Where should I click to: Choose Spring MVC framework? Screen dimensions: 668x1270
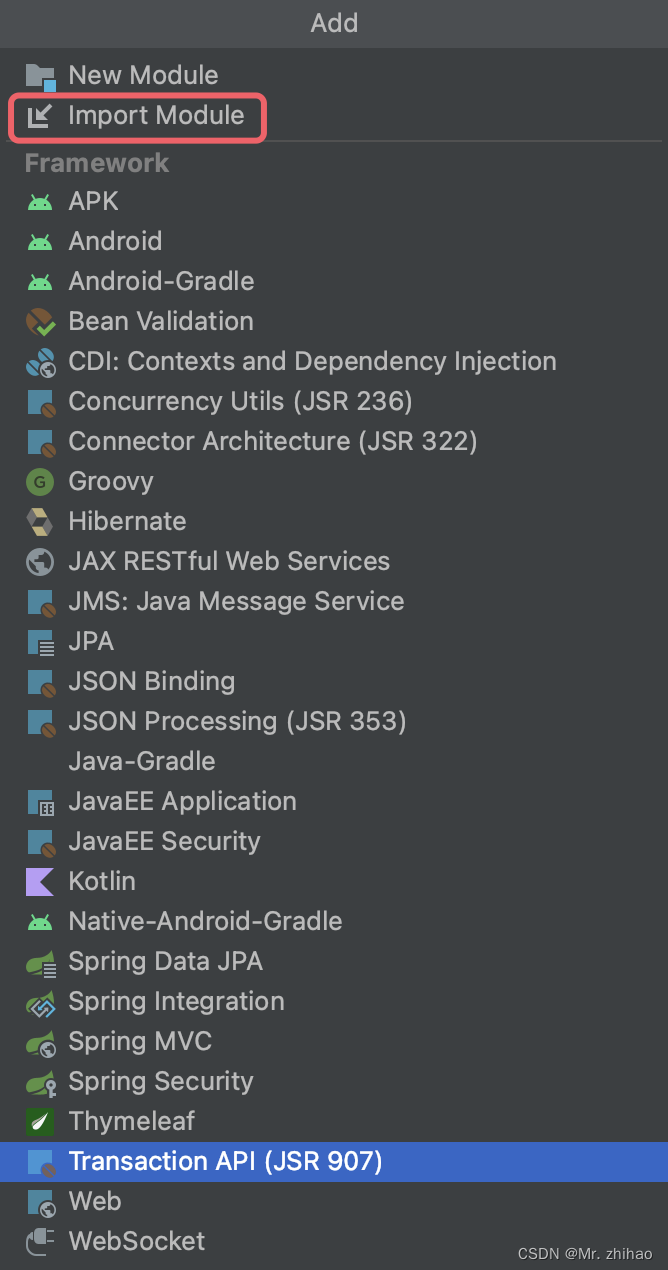point(139,1041)
